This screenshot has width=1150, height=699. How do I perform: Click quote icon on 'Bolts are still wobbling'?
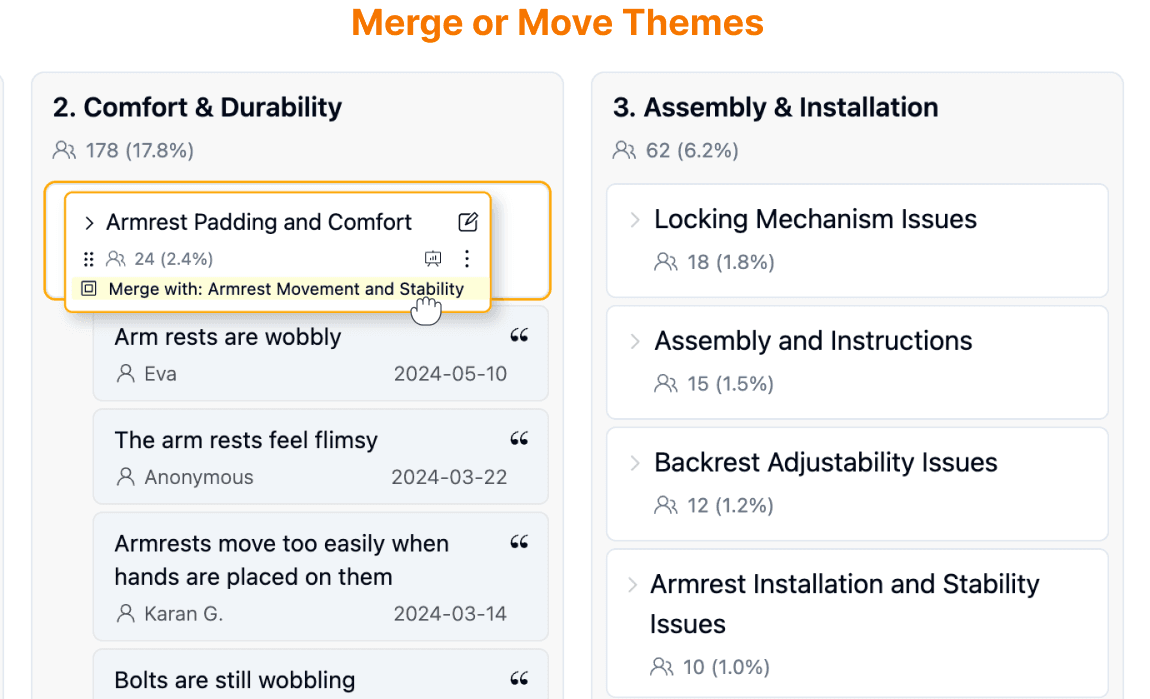tap(519, 679)
